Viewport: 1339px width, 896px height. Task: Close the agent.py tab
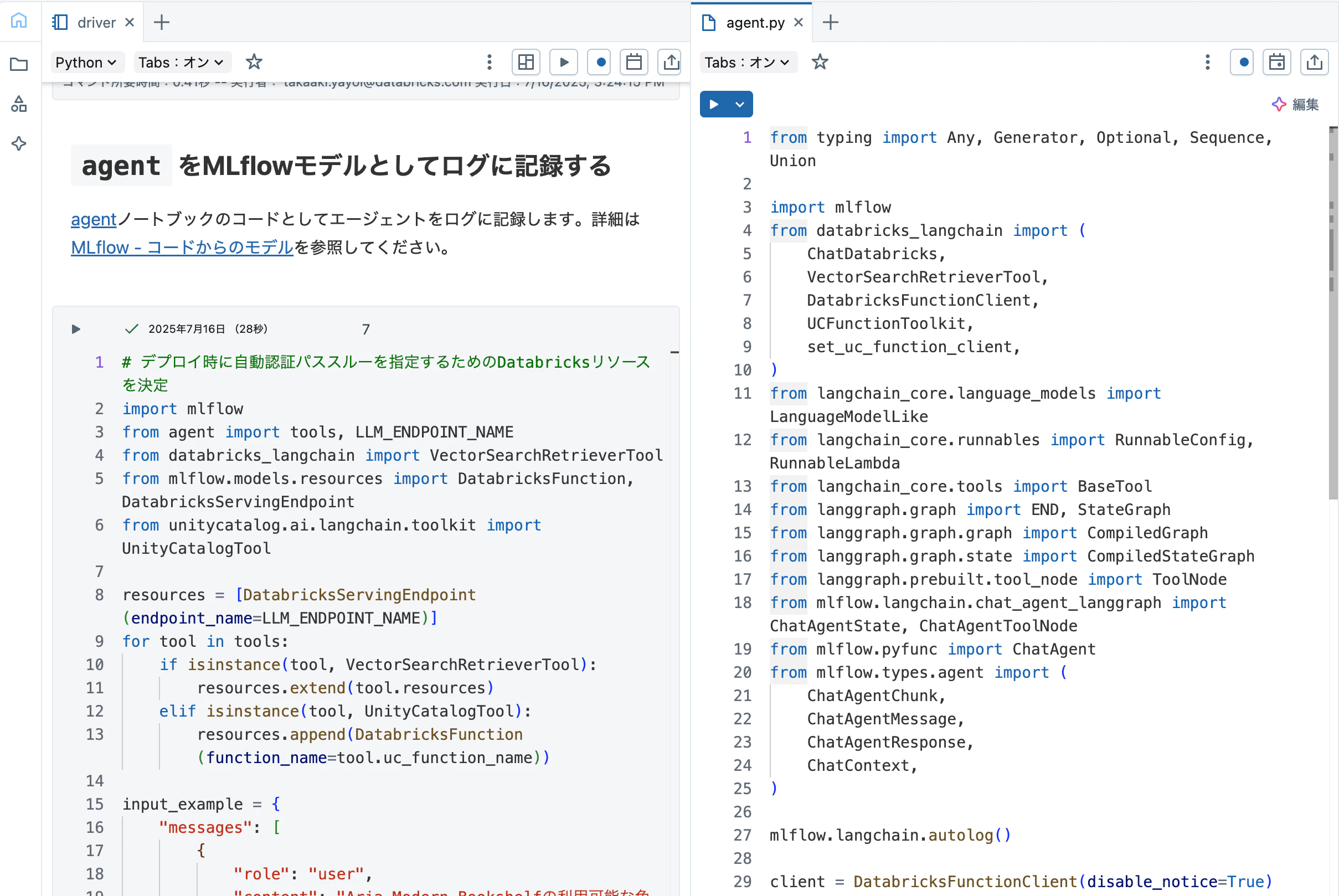[799, 22]
